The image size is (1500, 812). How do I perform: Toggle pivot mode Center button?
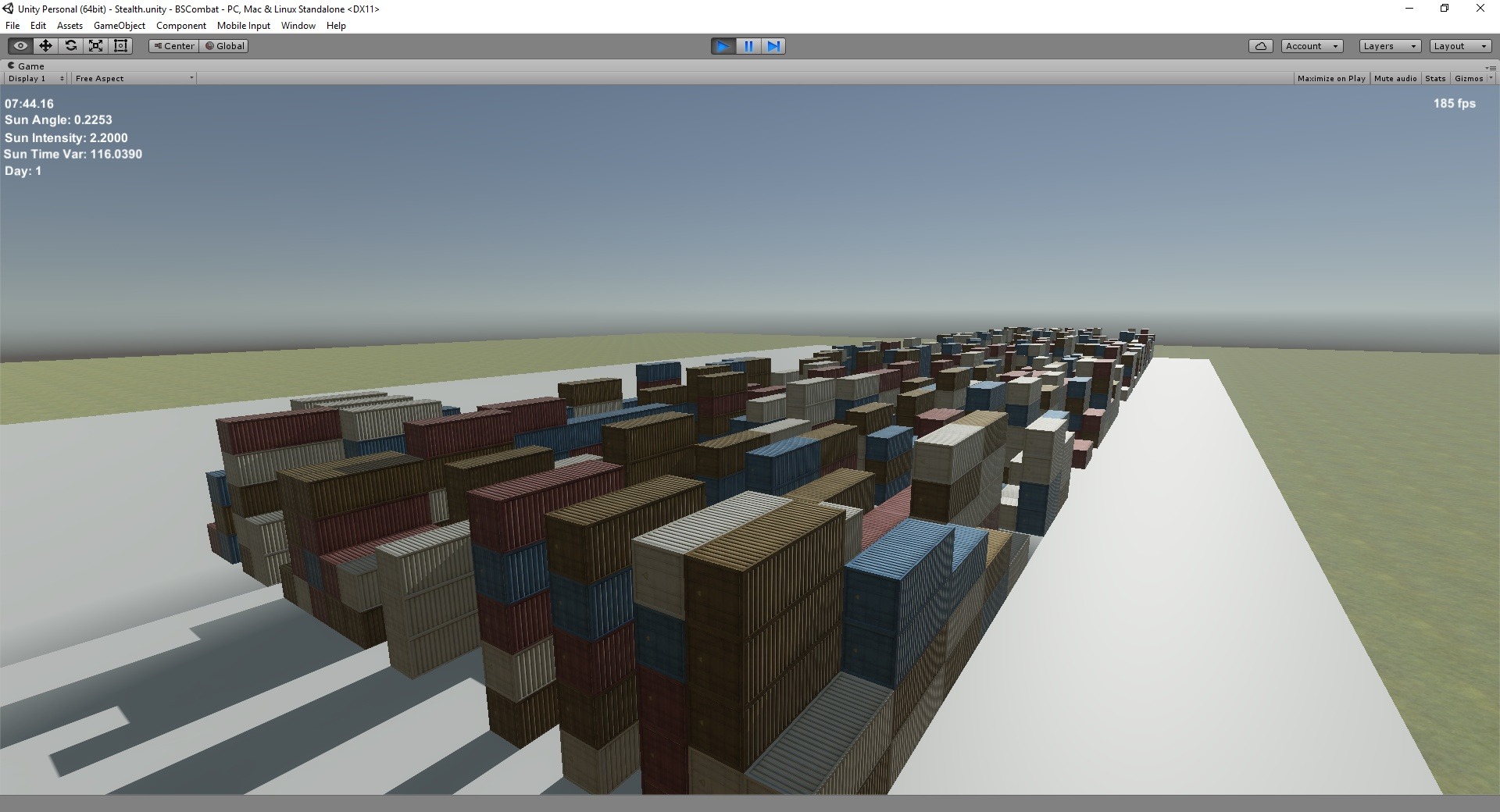click(x=173, y=46)
